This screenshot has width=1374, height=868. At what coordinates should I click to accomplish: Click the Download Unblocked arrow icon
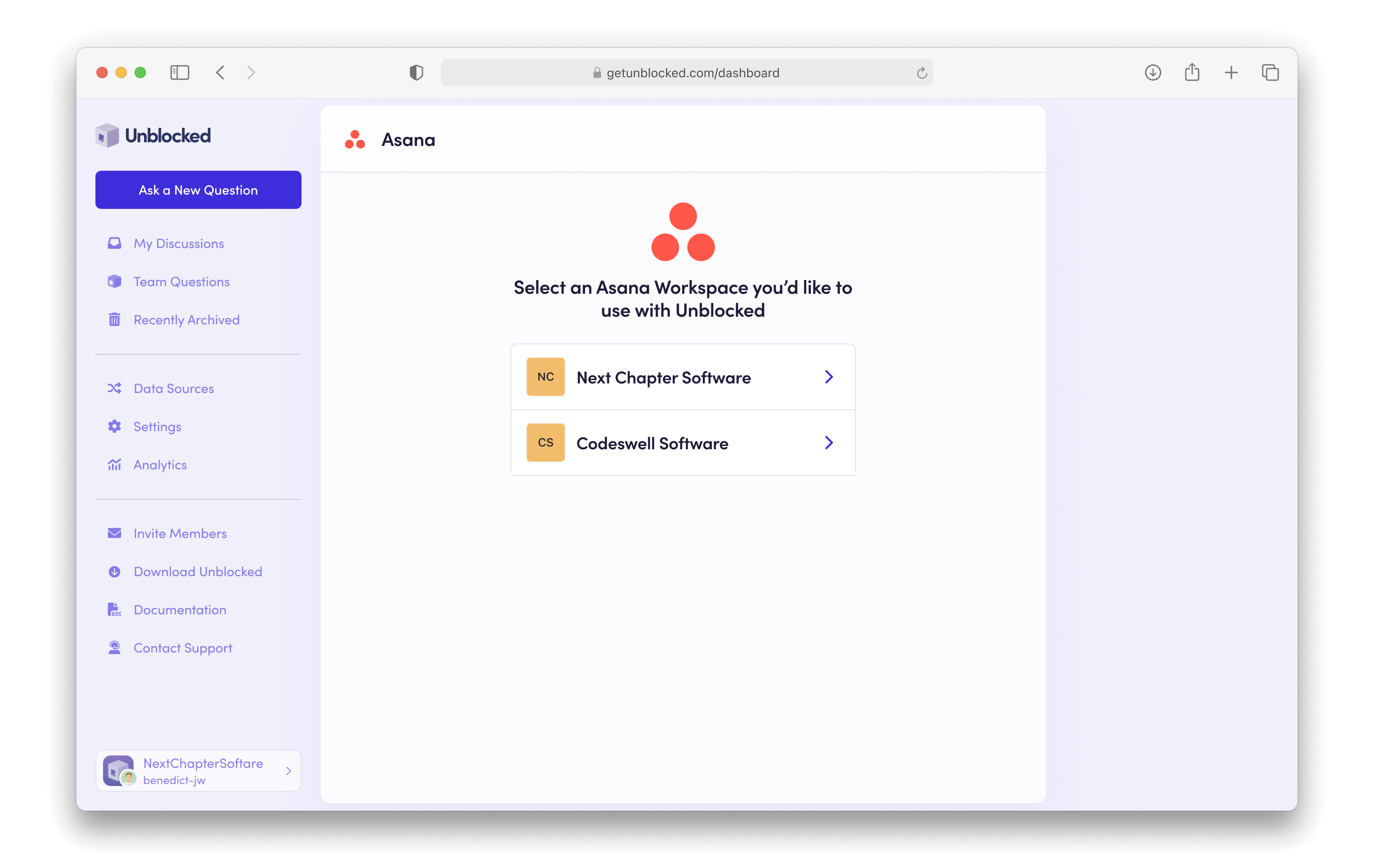pos(114,571)
